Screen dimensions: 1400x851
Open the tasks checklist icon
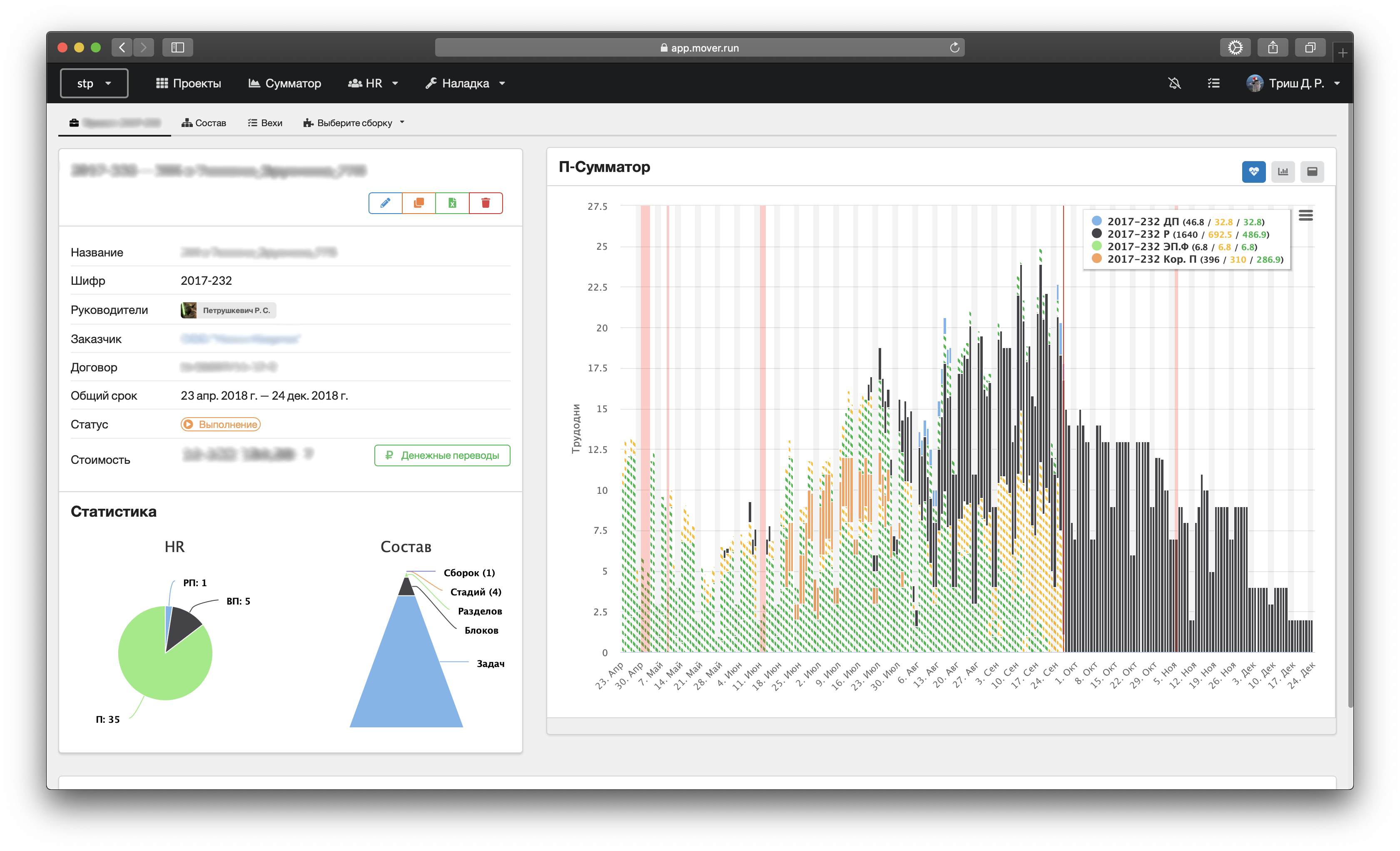point(1213,84)
